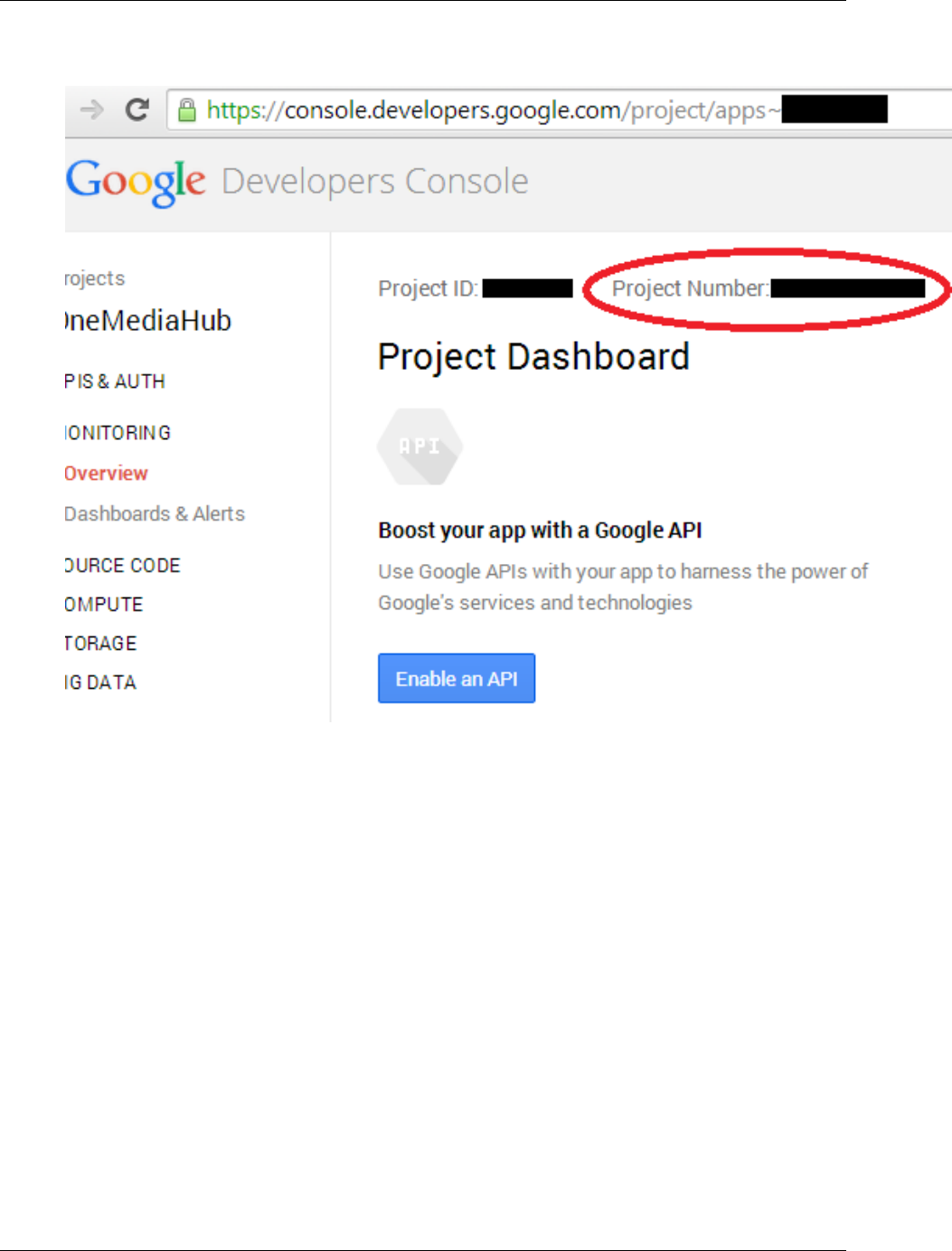Collapse the Monitoring section

(x=118, y=433)
